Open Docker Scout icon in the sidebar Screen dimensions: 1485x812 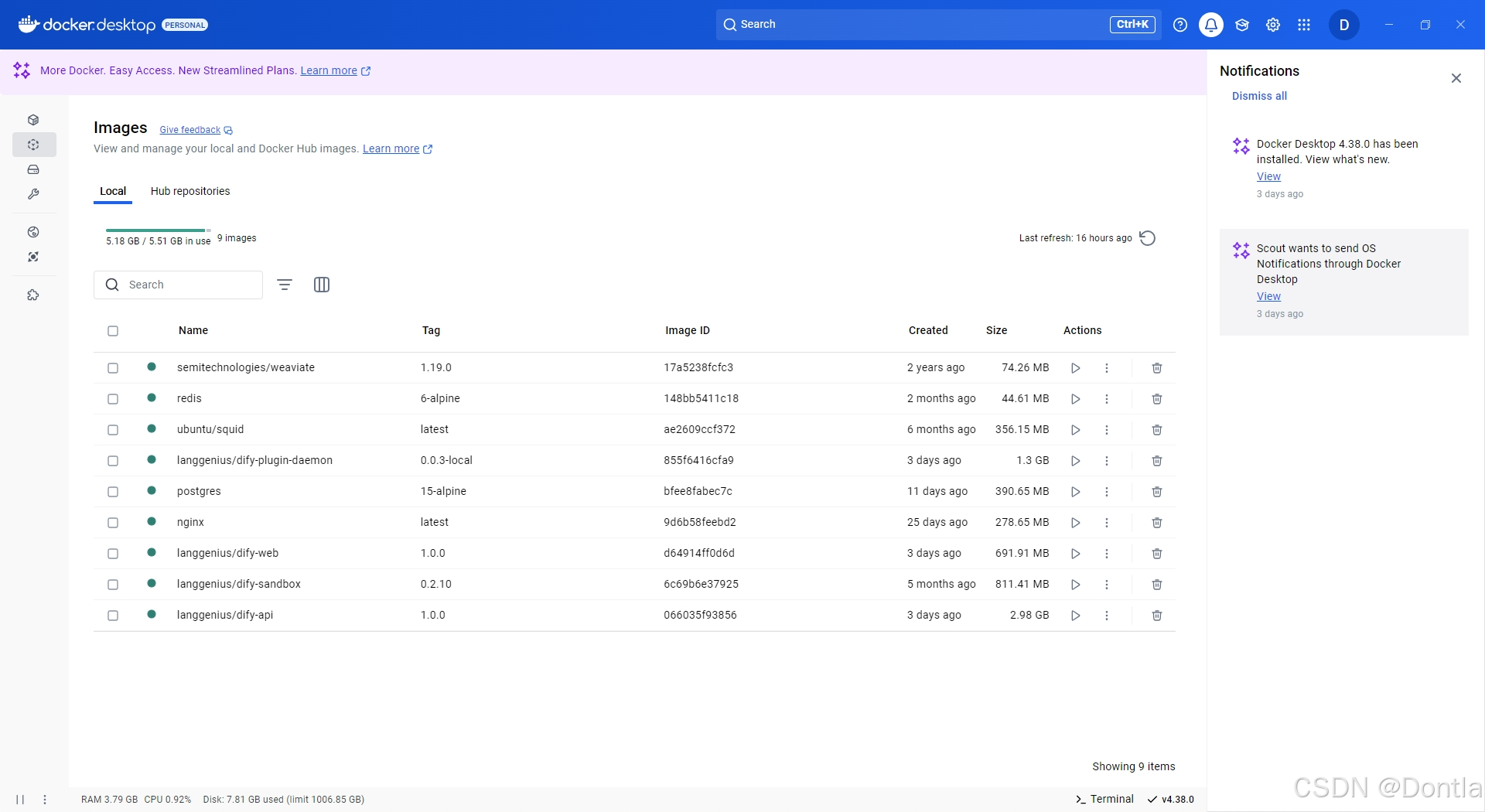tap(33, 257)
